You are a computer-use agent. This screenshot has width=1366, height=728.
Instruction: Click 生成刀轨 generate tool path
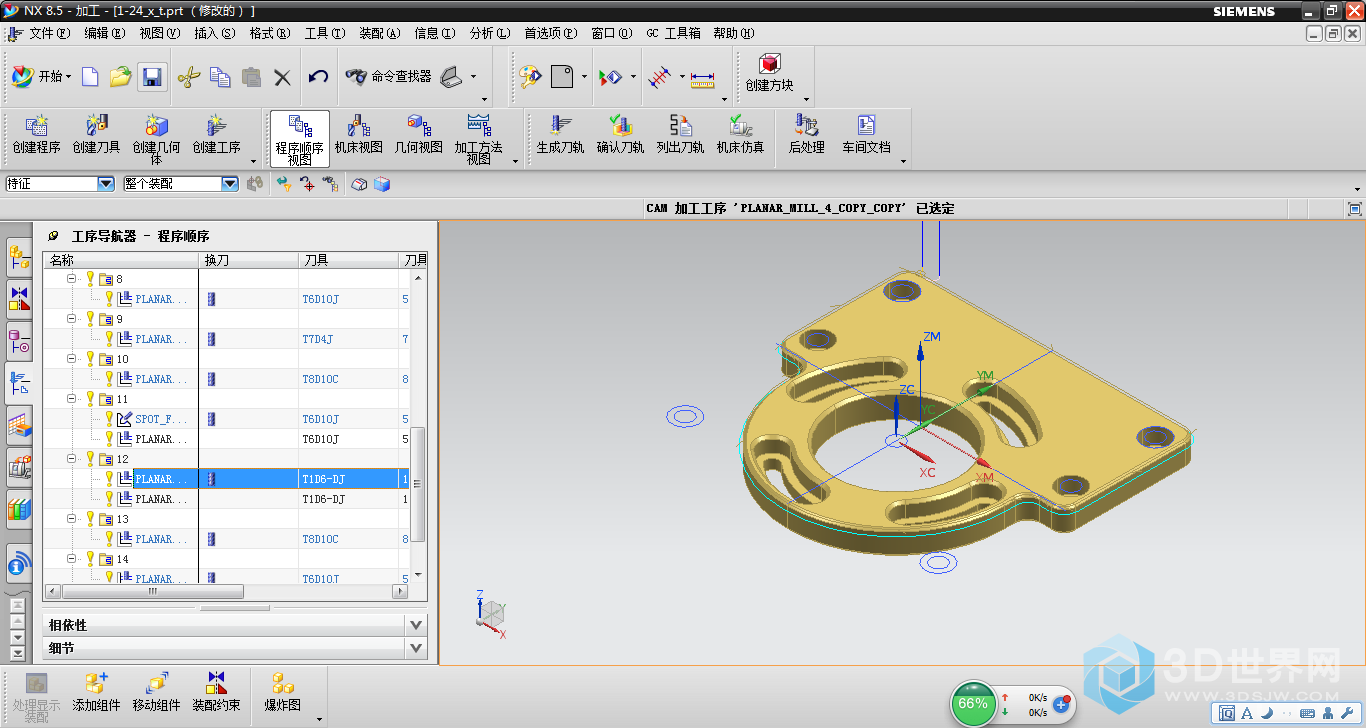point(561,134)
